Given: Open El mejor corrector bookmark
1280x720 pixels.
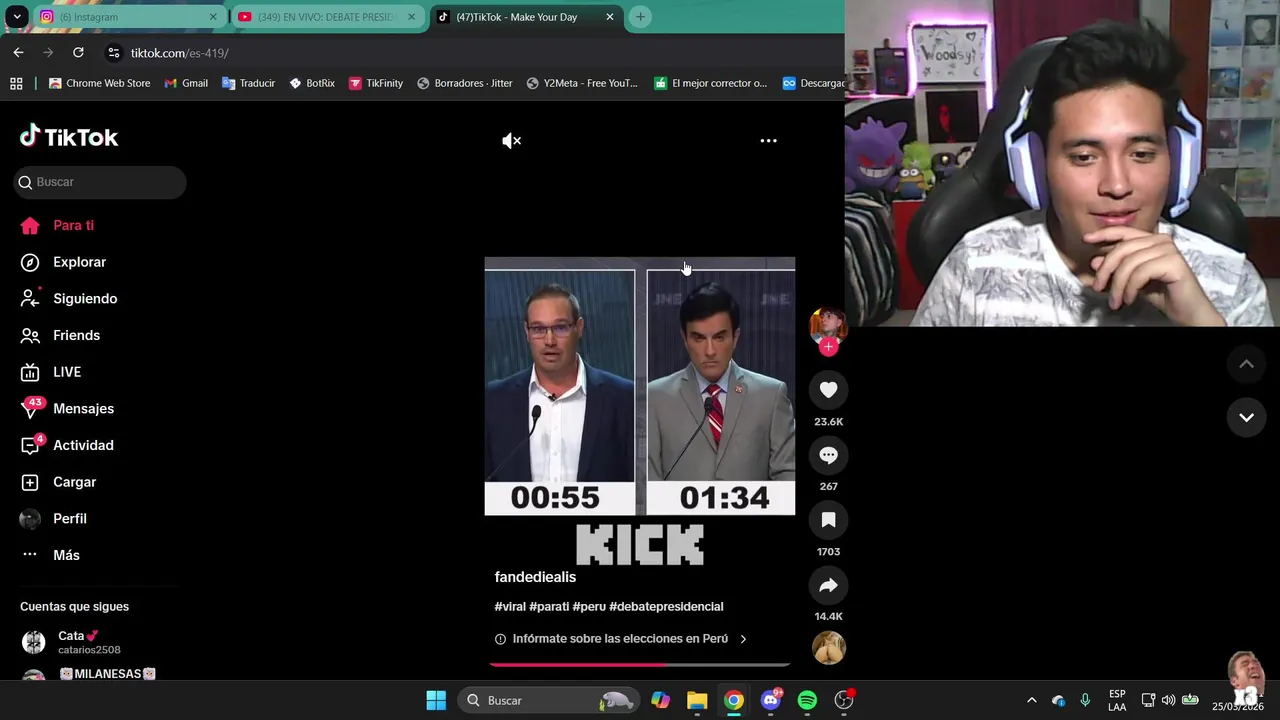Looking at the screenshot, I should [710, 83].
